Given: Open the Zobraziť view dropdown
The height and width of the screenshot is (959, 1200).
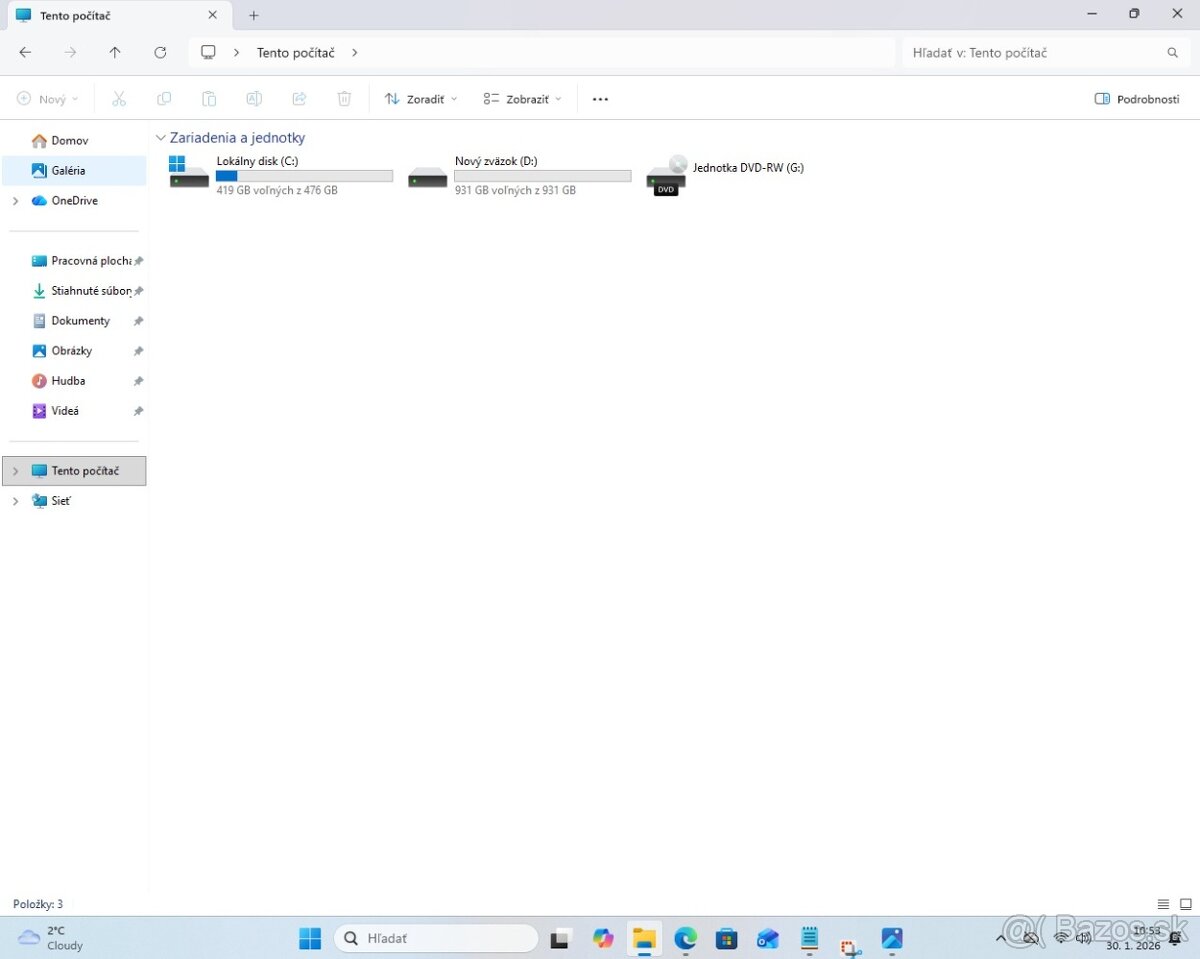Looking at the screenshot, I should [522, 99].
